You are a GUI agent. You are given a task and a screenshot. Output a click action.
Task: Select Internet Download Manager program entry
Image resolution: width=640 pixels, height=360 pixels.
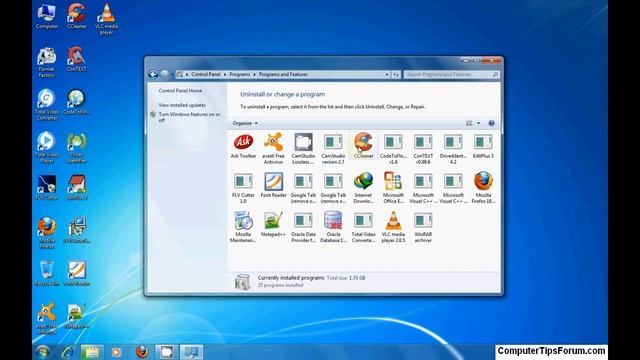(x=363, y=188)
